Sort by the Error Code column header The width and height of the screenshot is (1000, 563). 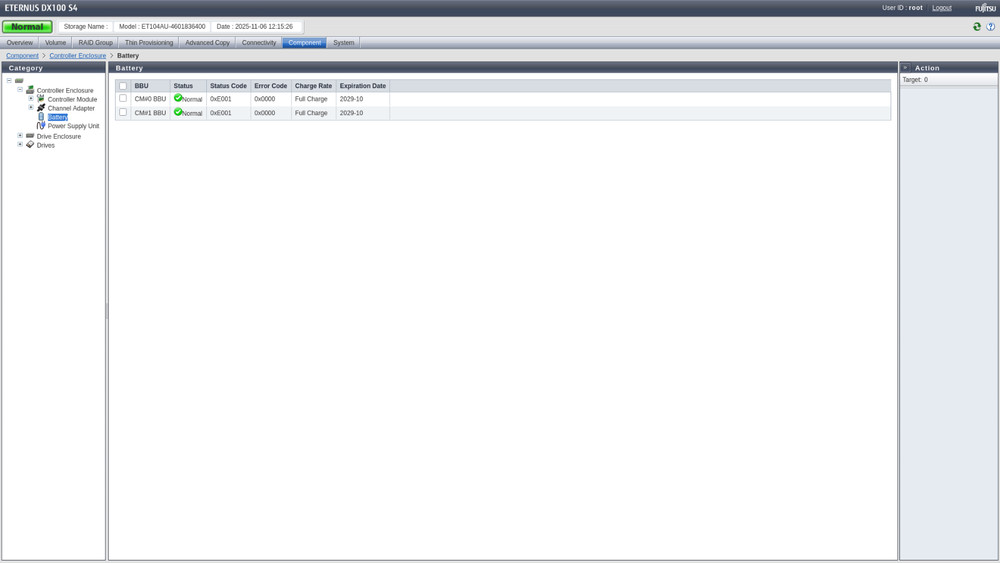tap(270, 85)
